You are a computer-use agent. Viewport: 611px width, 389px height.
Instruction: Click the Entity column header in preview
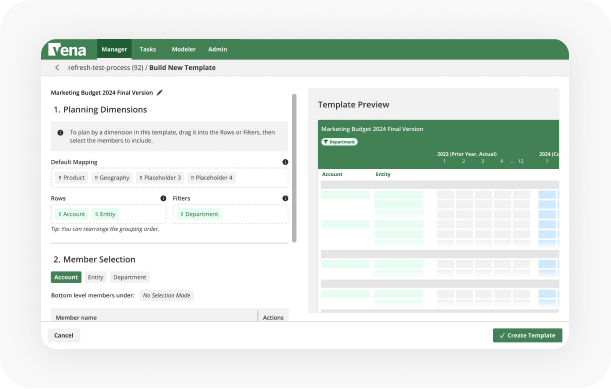click(x=383, y=174)
